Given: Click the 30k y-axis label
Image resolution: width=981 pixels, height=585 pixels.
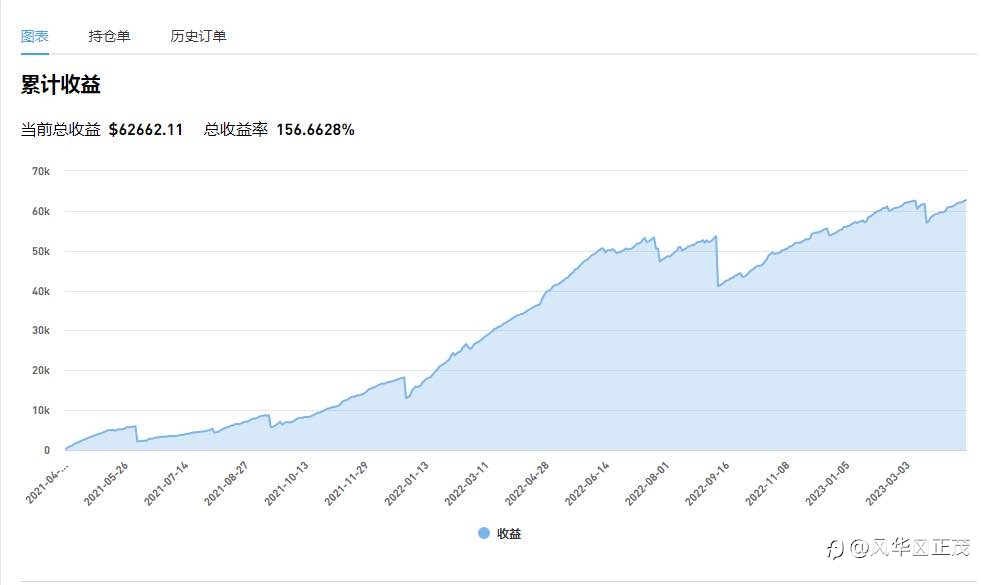Looking at the screenshot, I should [41, 330].
